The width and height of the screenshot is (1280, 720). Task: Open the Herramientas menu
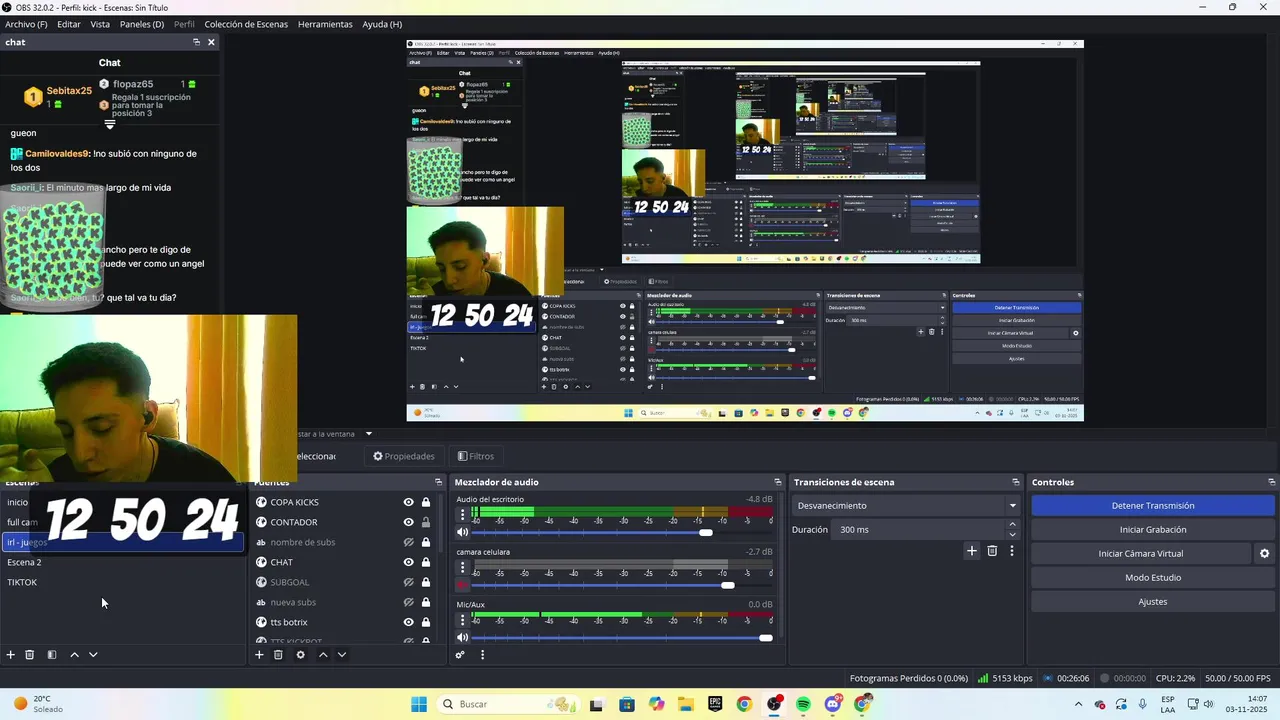(x=325, y=24)
